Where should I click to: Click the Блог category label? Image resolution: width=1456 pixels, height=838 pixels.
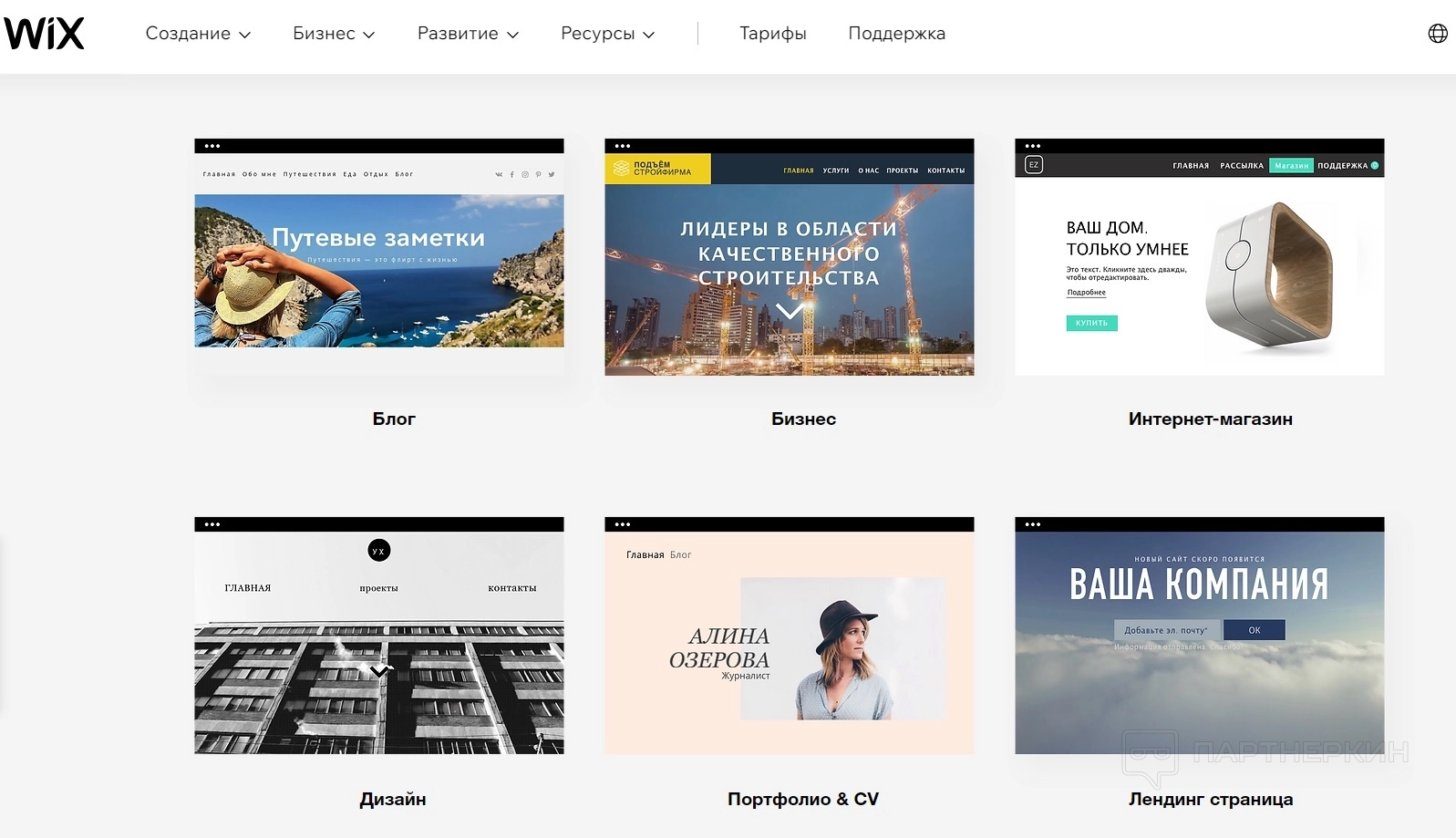[x=394, y=419]
